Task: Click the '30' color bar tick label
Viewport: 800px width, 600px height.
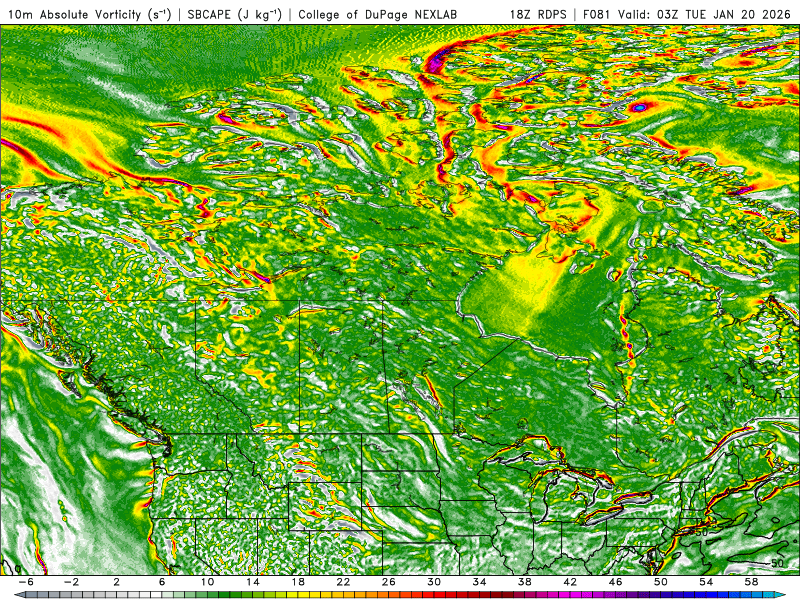Action: [434, 582]
